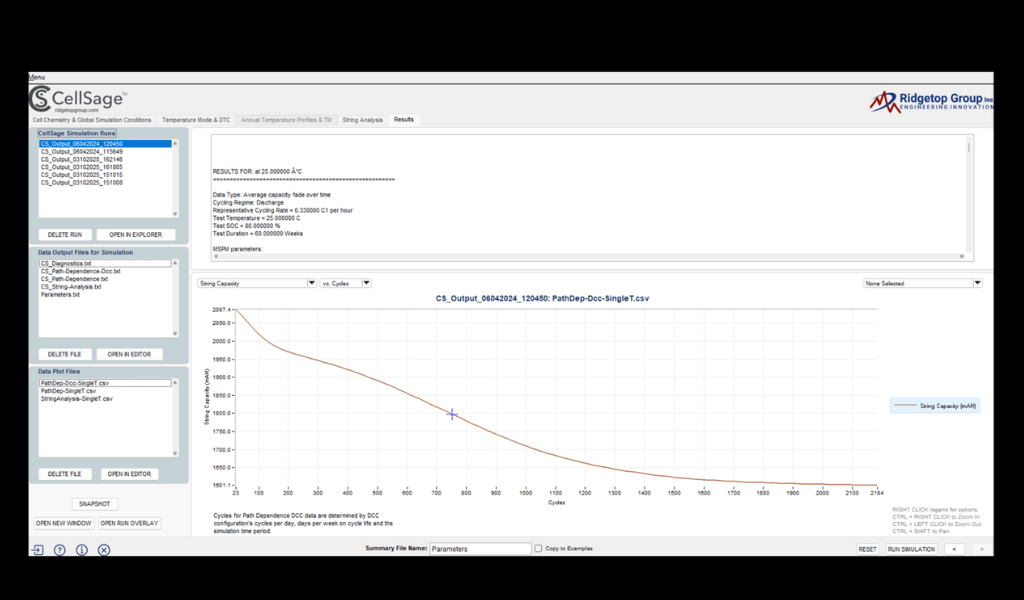Image resolution: width=1024 pixels, height=600 pixels.
Task: Click the Summary File Name input field
Action: coord(480,549)
